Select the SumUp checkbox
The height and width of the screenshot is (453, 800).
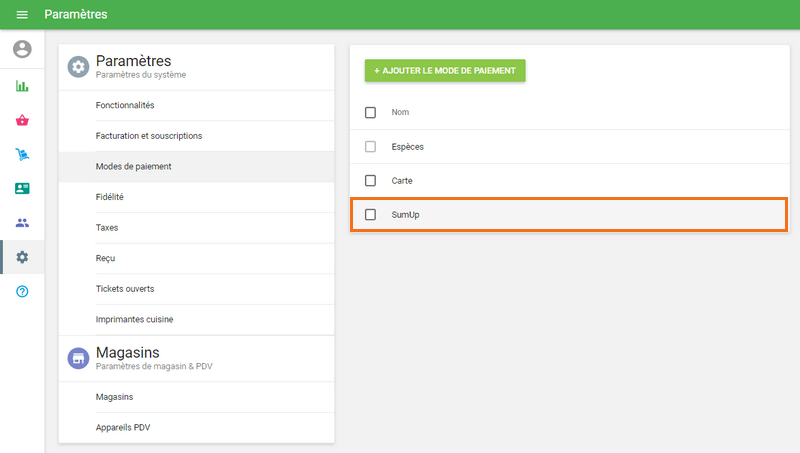[x=370, y=215]
